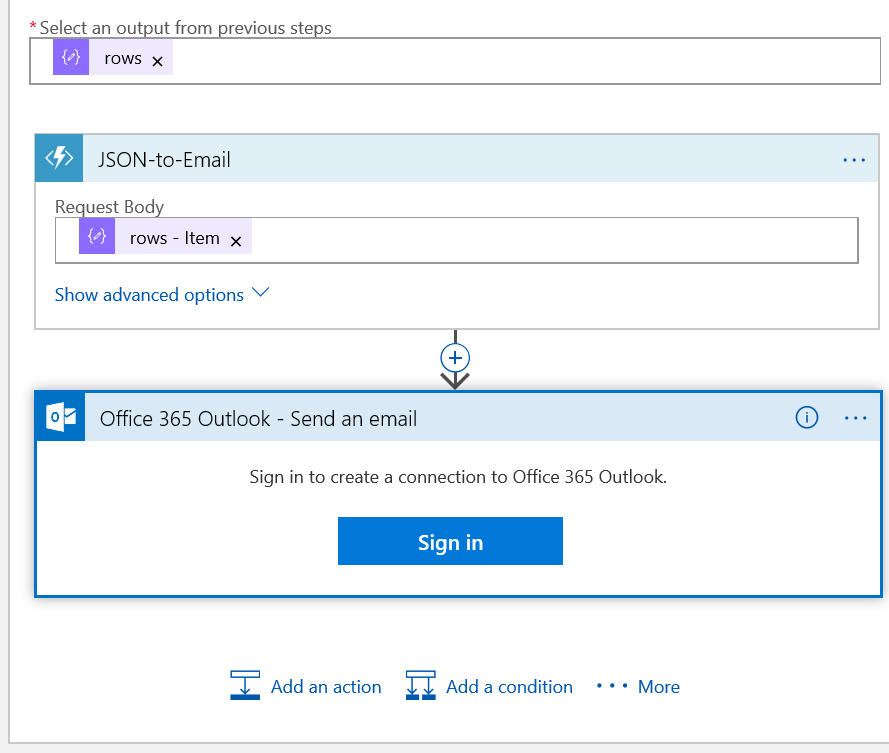The width and height of the screenshot is (889, 753).
Task: Open the More options at the bottom
Action: point(638,687)
